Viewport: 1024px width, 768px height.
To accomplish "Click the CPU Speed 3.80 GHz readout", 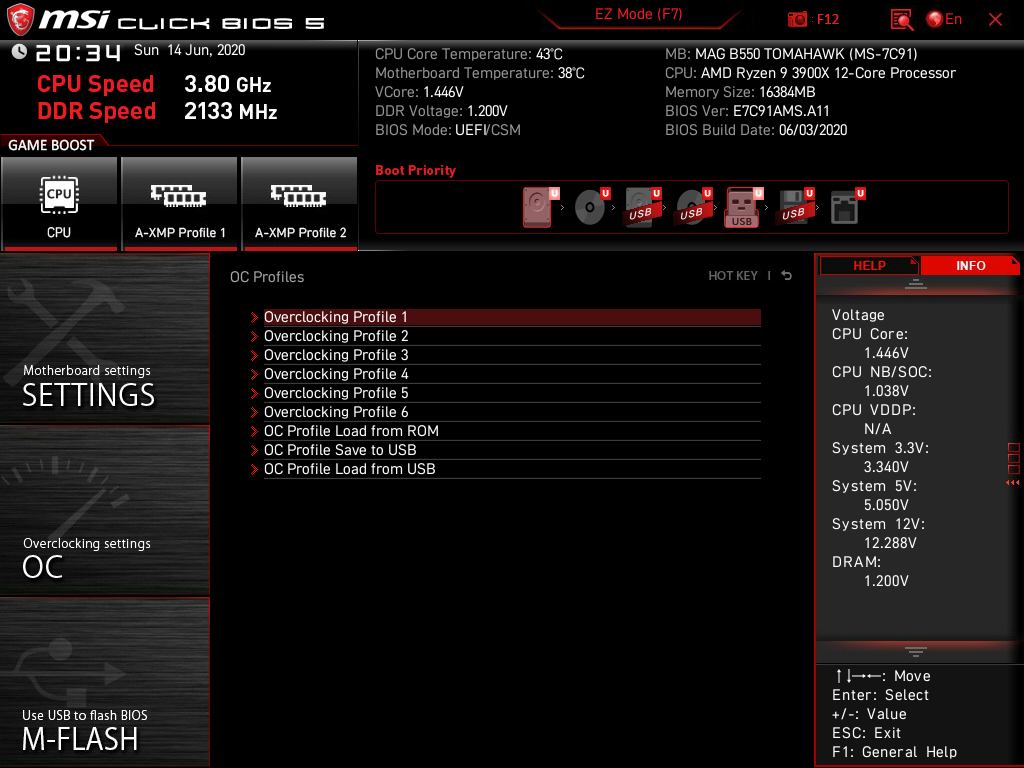I will 154,84.
